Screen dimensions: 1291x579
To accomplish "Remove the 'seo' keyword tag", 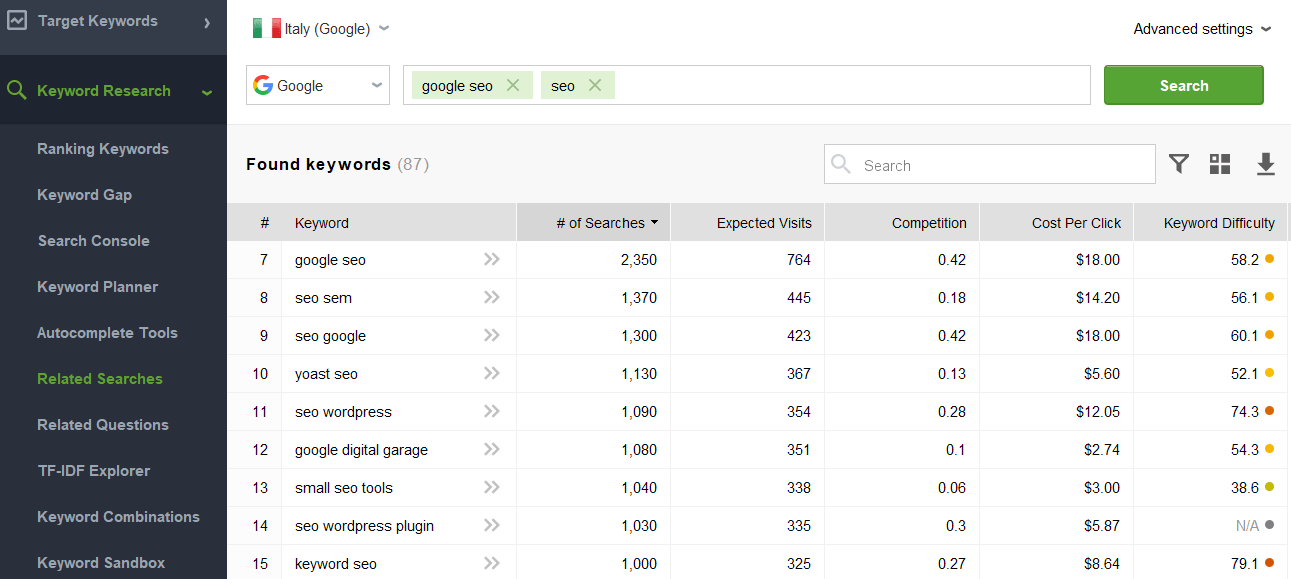I will pyautogui.click(x=595, y=85).
